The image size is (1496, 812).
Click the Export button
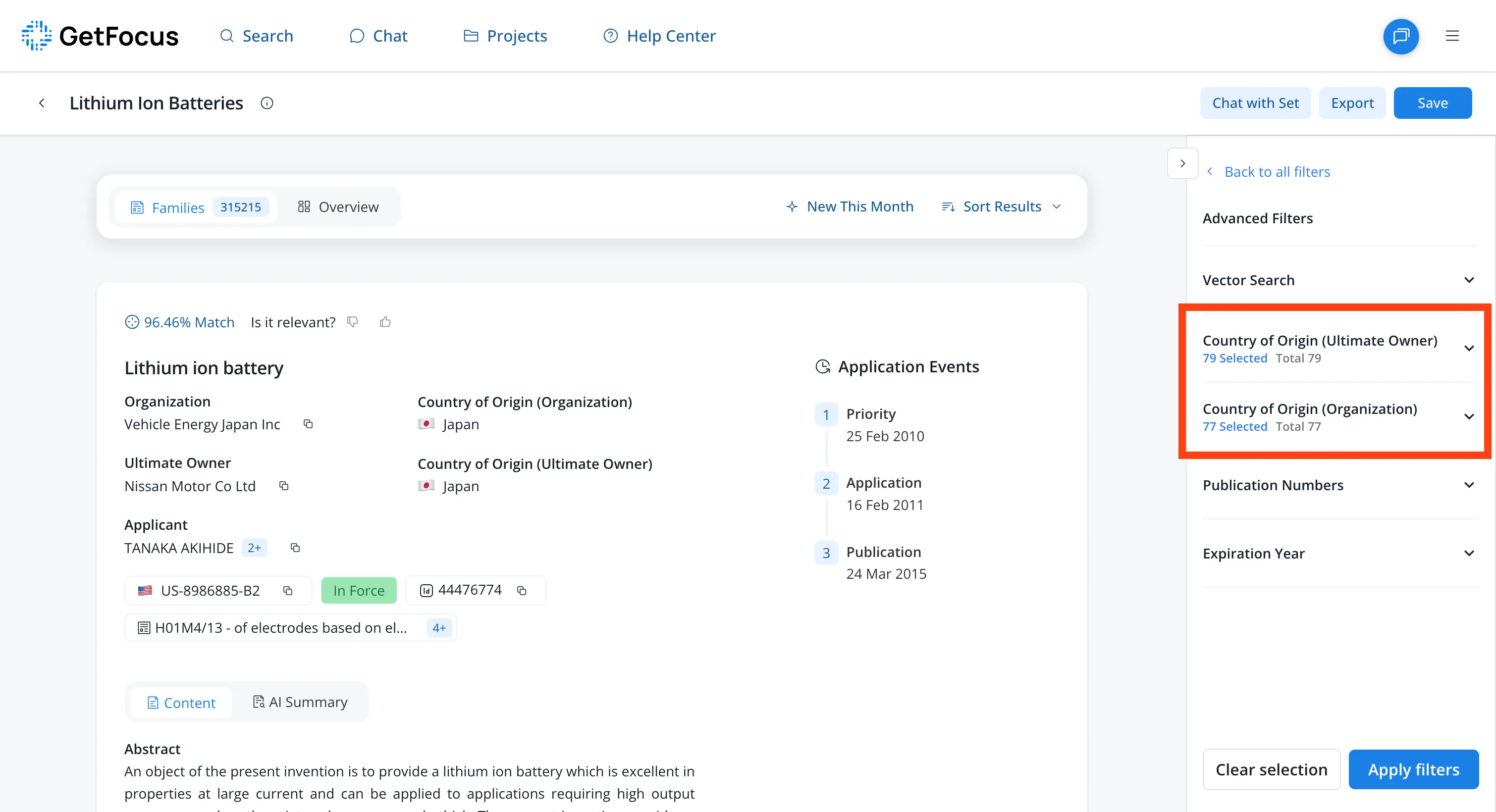(x=1352, y=102)
